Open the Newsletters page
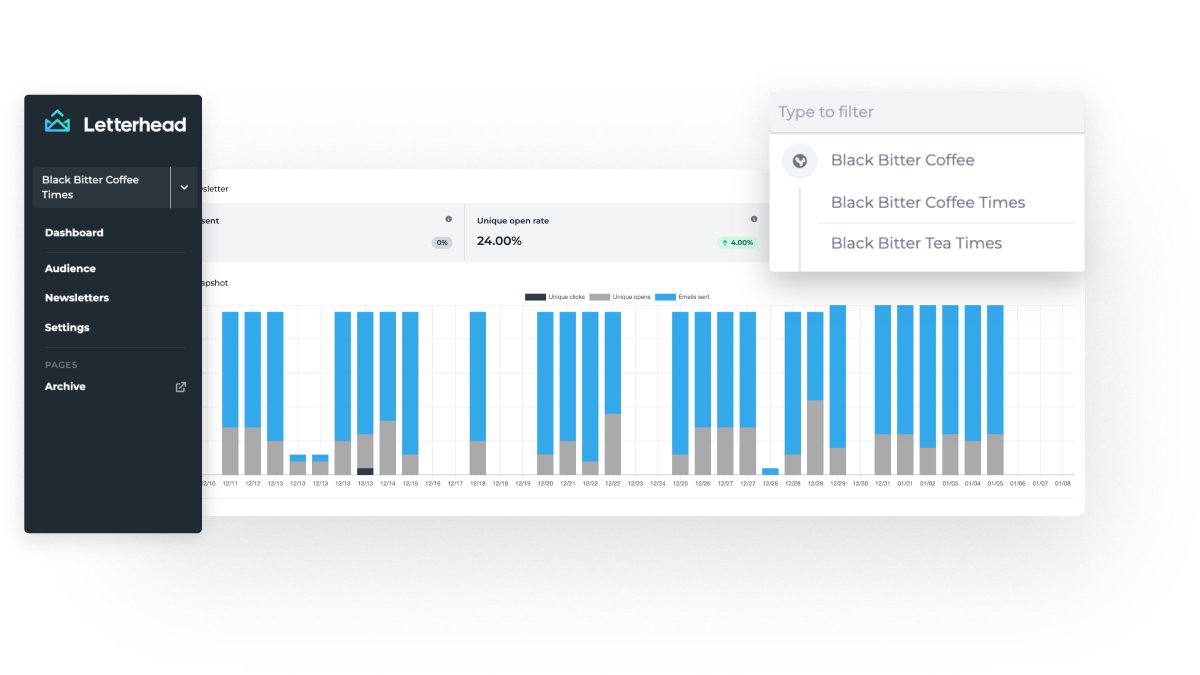Screen dimensions: 1200x675 78,297
